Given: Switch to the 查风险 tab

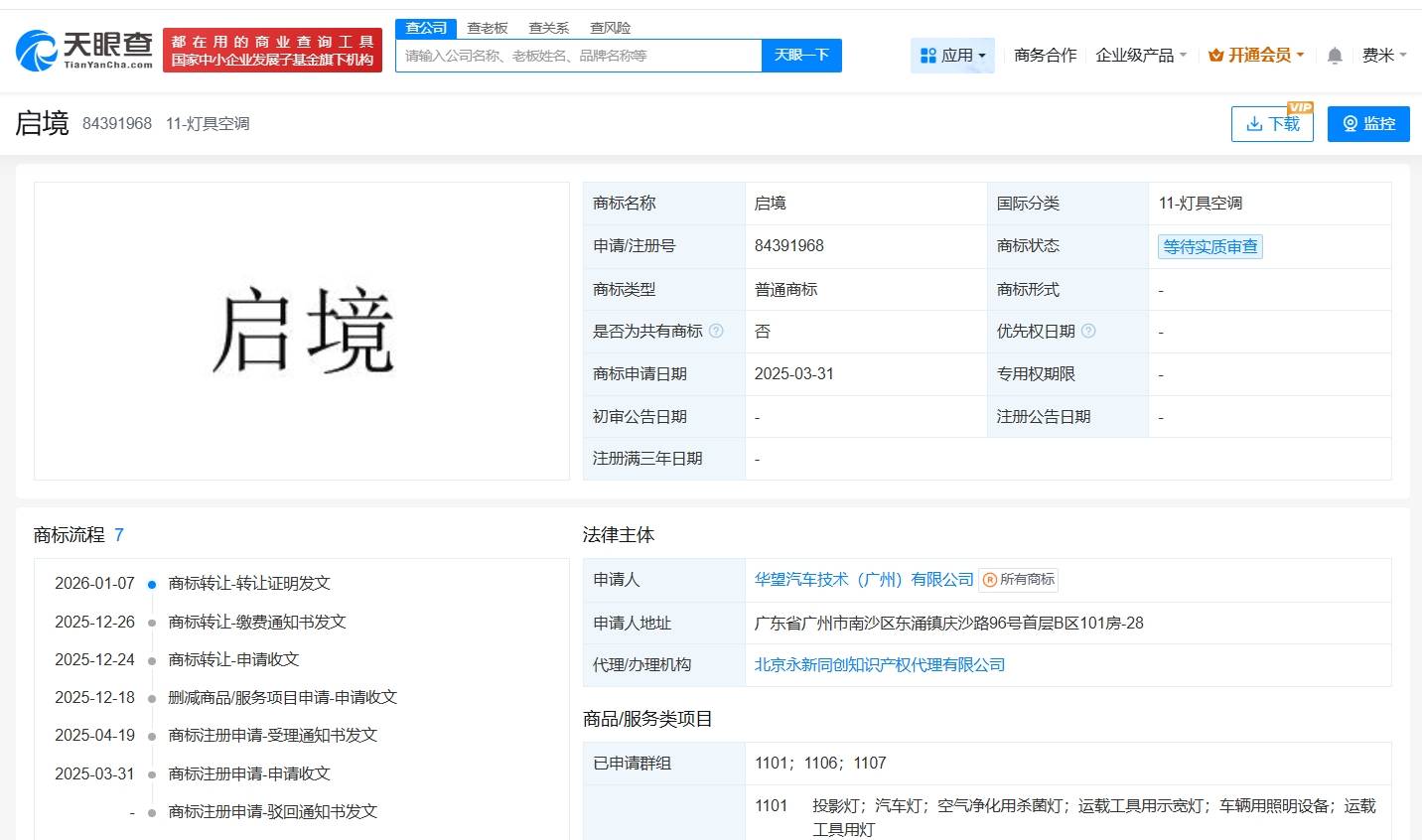Looking at the screenshot, I should coord(610,27).
